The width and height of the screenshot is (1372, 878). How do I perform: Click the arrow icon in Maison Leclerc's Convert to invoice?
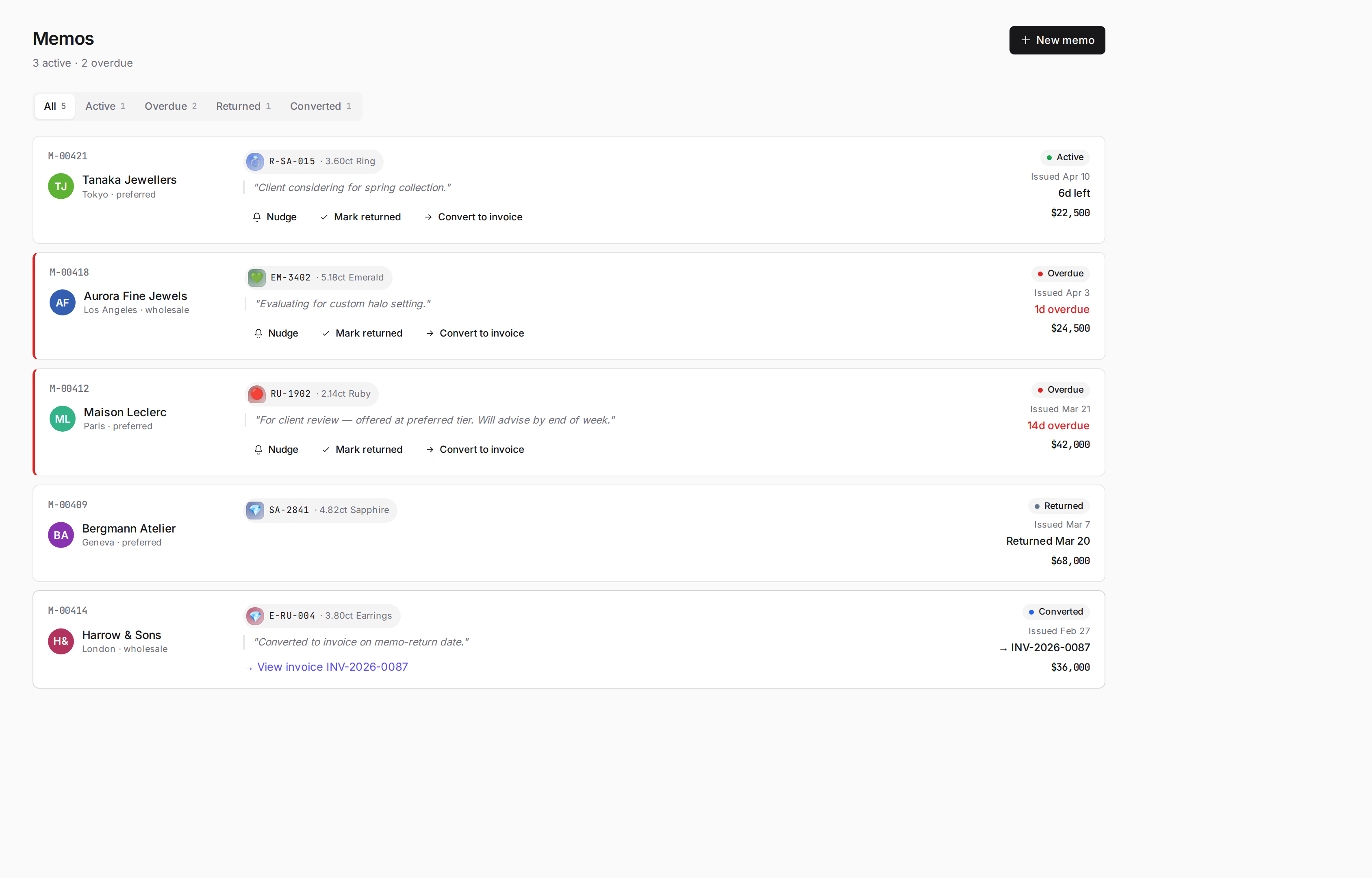[430, 450]
